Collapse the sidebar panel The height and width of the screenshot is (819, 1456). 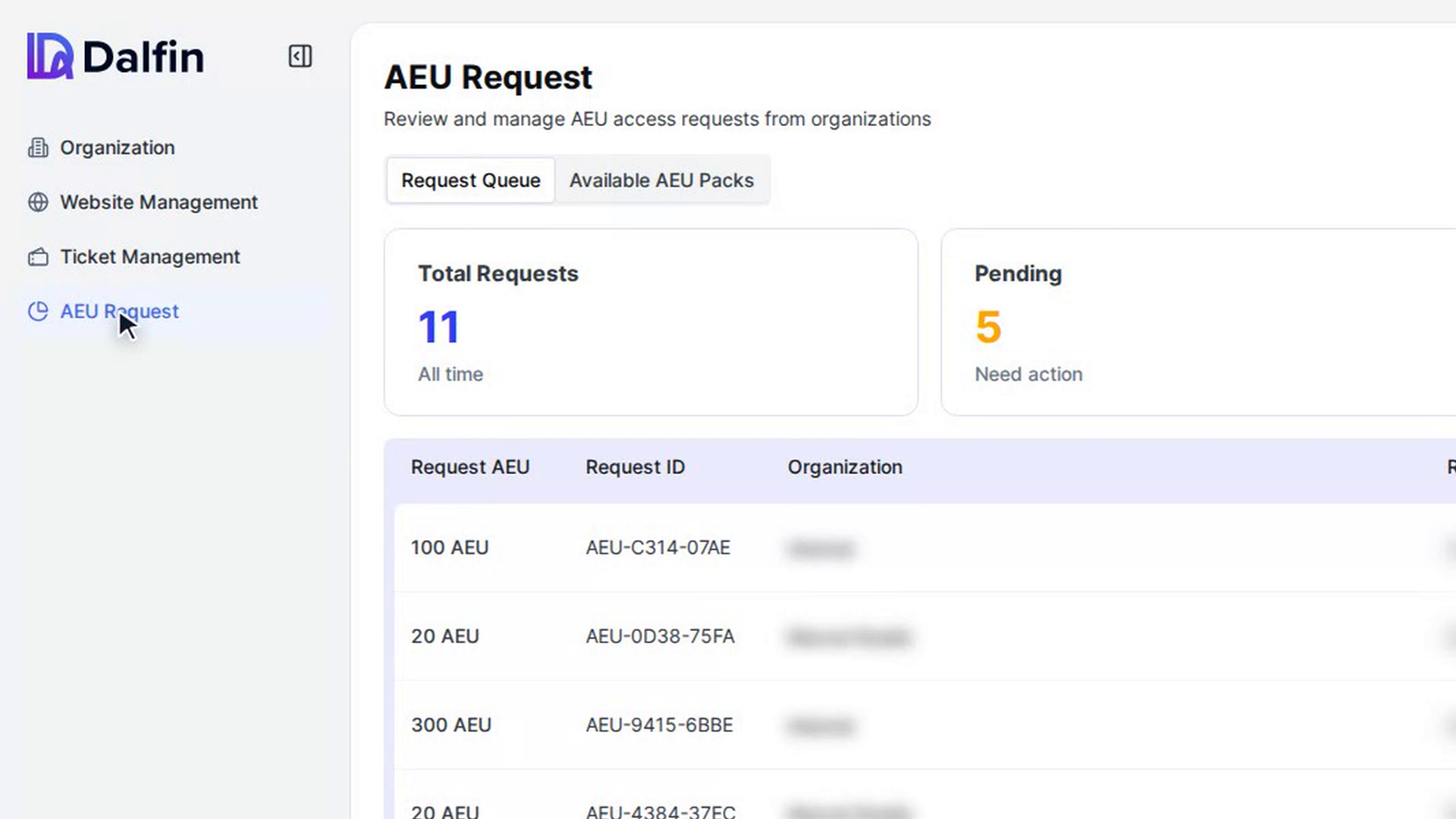click(300, 56)
